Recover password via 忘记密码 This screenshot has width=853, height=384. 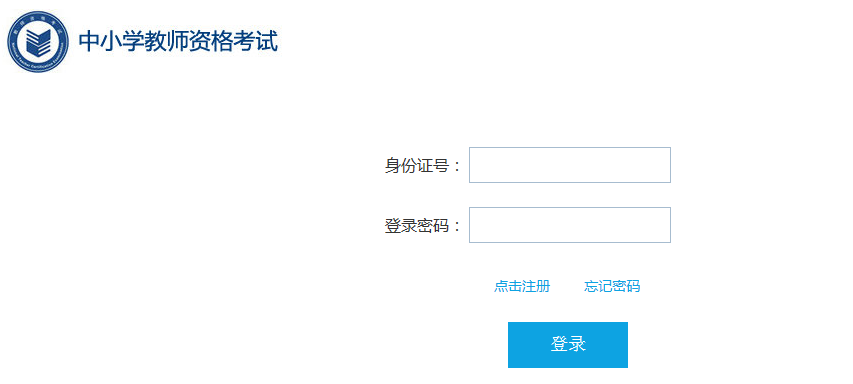click(612, 286)
